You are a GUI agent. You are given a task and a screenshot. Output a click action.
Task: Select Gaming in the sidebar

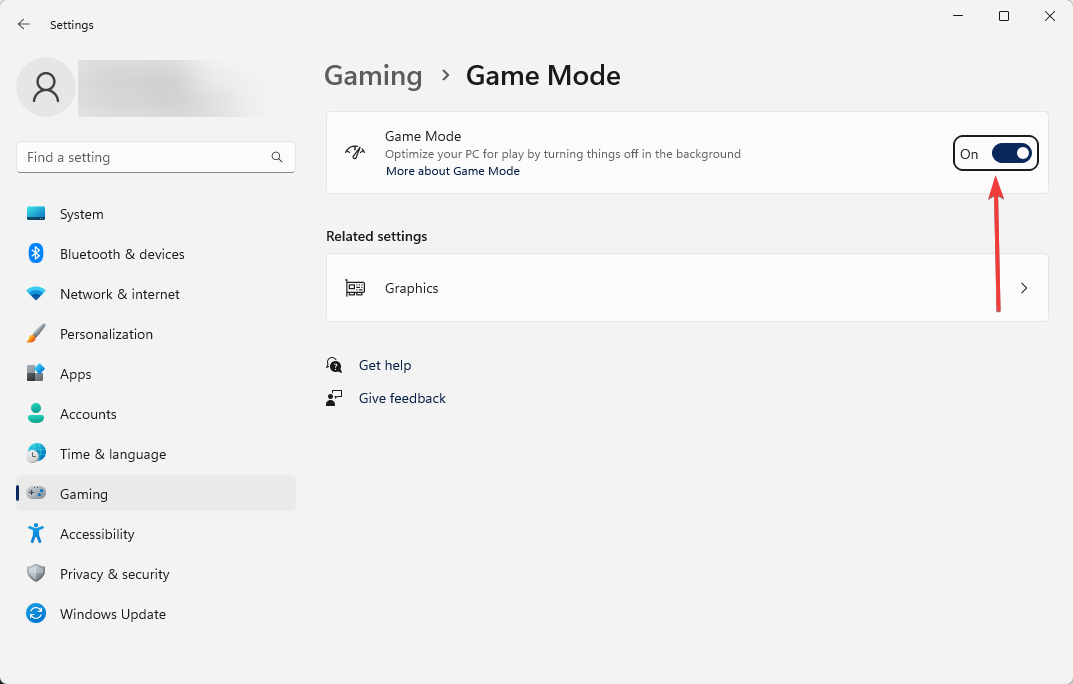(x=83, y=494)
